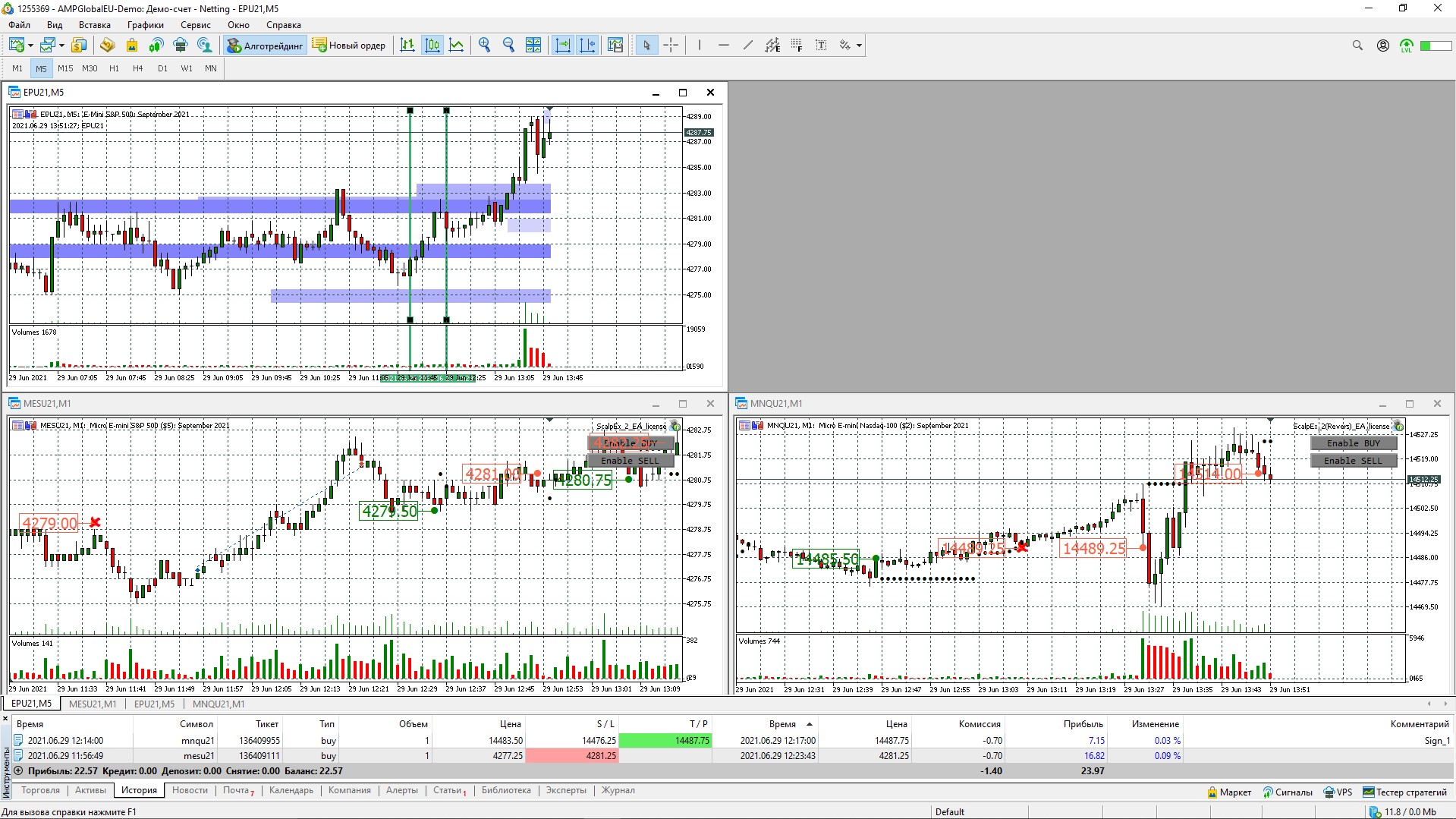Open Сигналы in the bottom toolbar

click(1288, 792)
